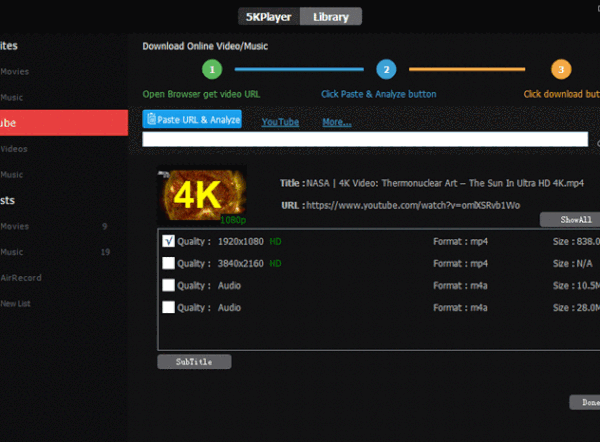Click the 4K sun video thumbnail
The height and width of the screenshot is (442, 600).
pyautogui.click(x=202, y=195)
